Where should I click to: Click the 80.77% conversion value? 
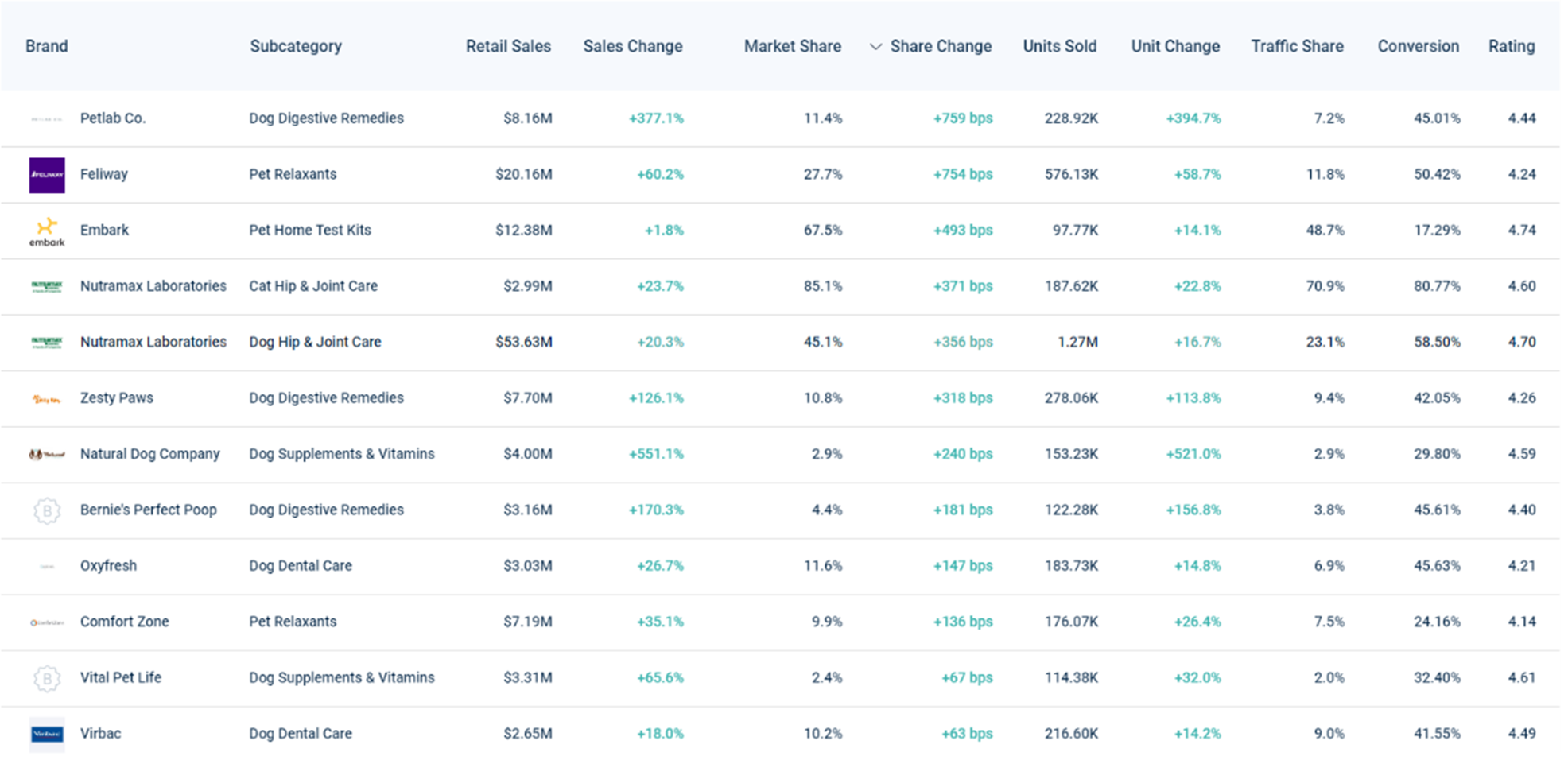pyautogui.click(x=1437, y=286)
